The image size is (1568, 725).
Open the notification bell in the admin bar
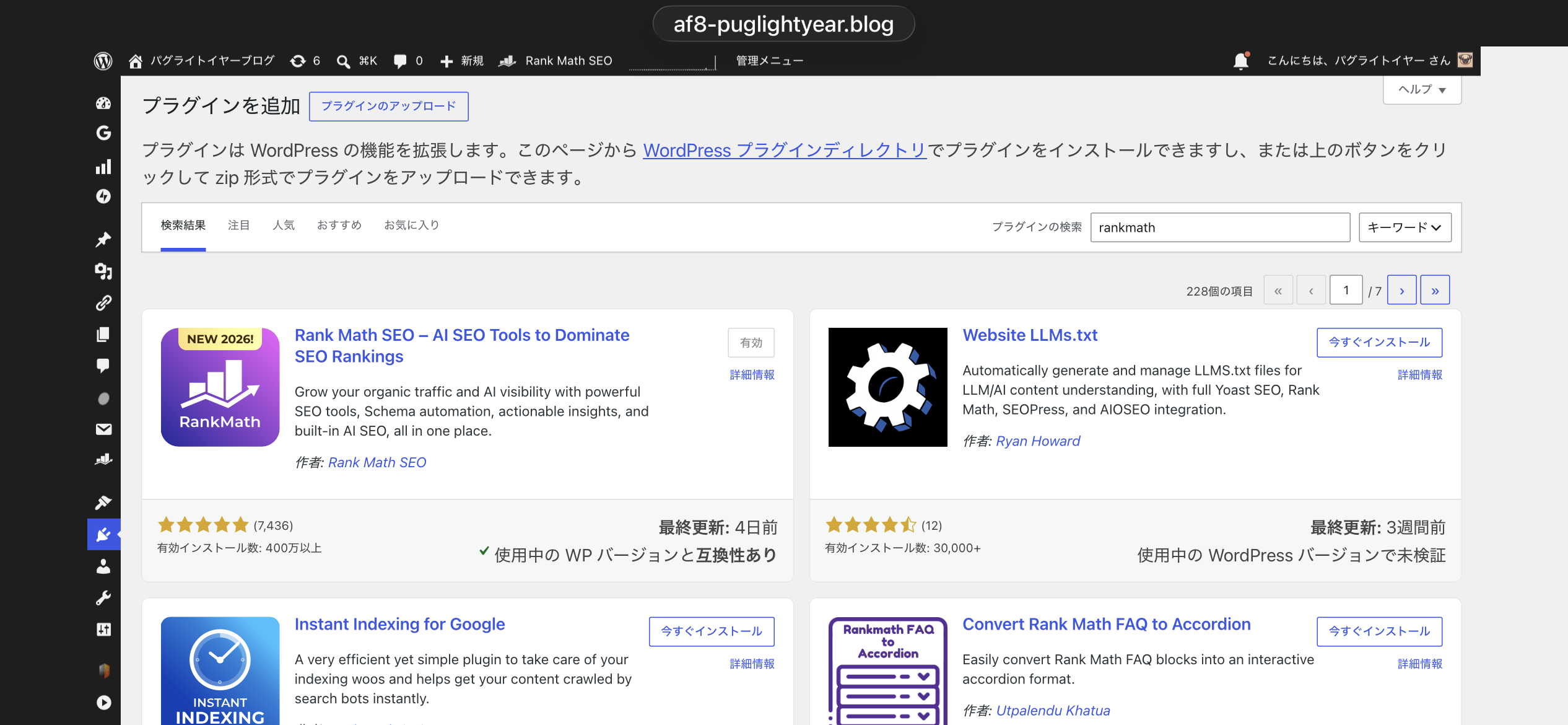tap(1241, 61)
